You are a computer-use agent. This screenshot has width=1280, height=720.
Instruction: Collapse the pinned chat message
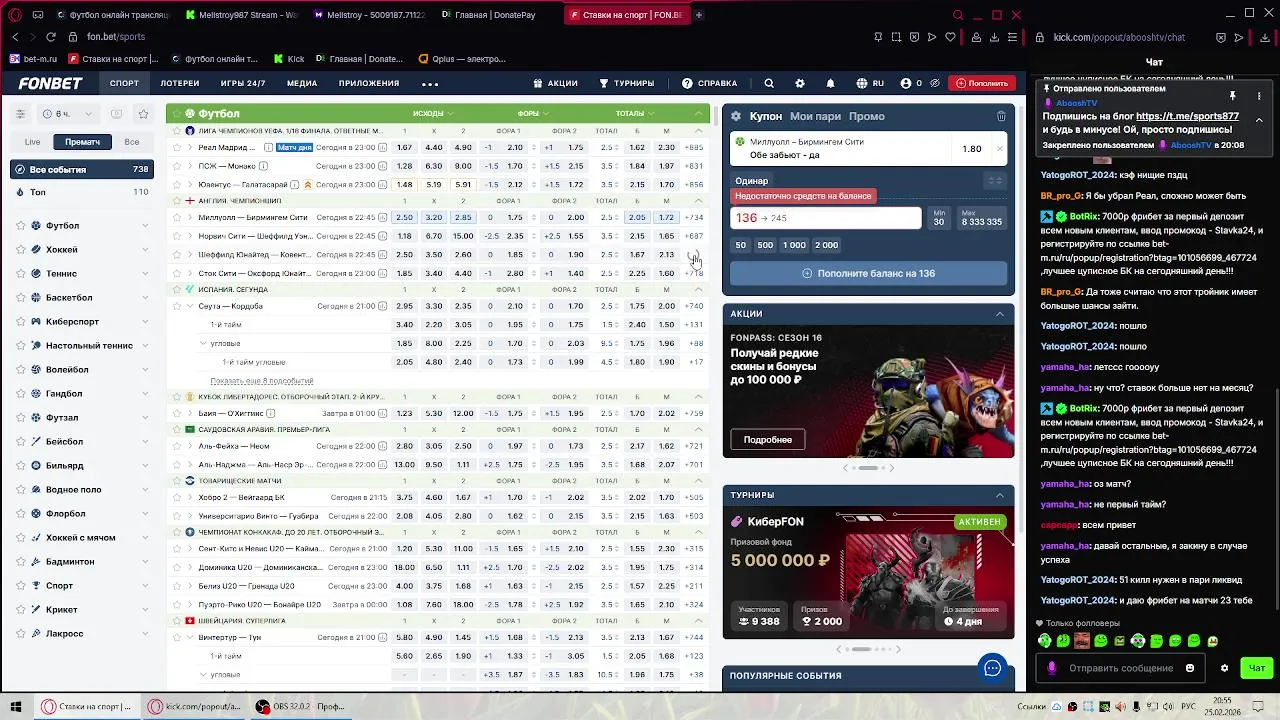1259,120
